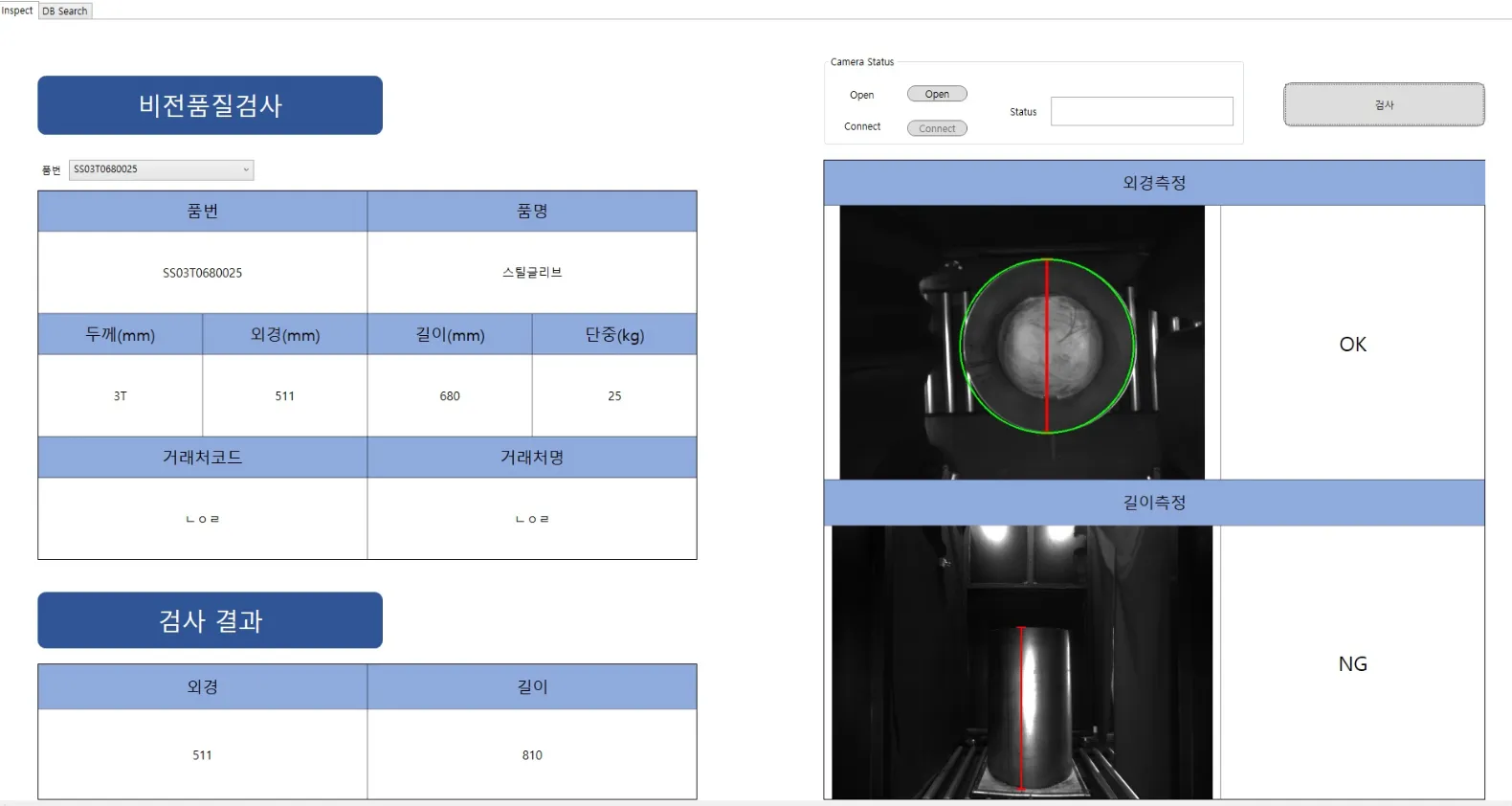1512x806 pixels.
Task: Click the 길이측정 section header
Action: click(x=1154, y=503)
